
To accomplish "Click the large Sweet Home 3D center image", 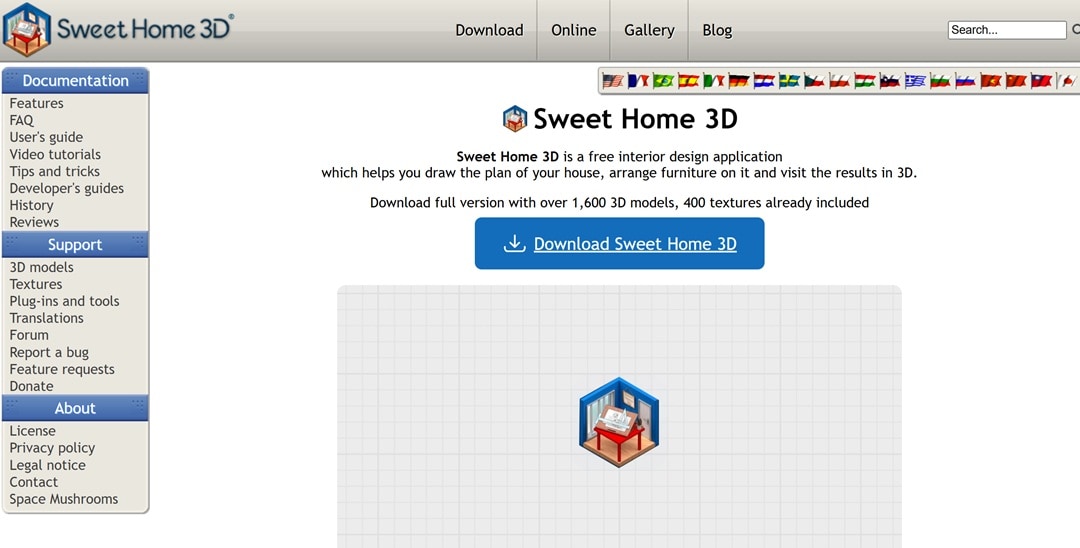I will (619, 422).
